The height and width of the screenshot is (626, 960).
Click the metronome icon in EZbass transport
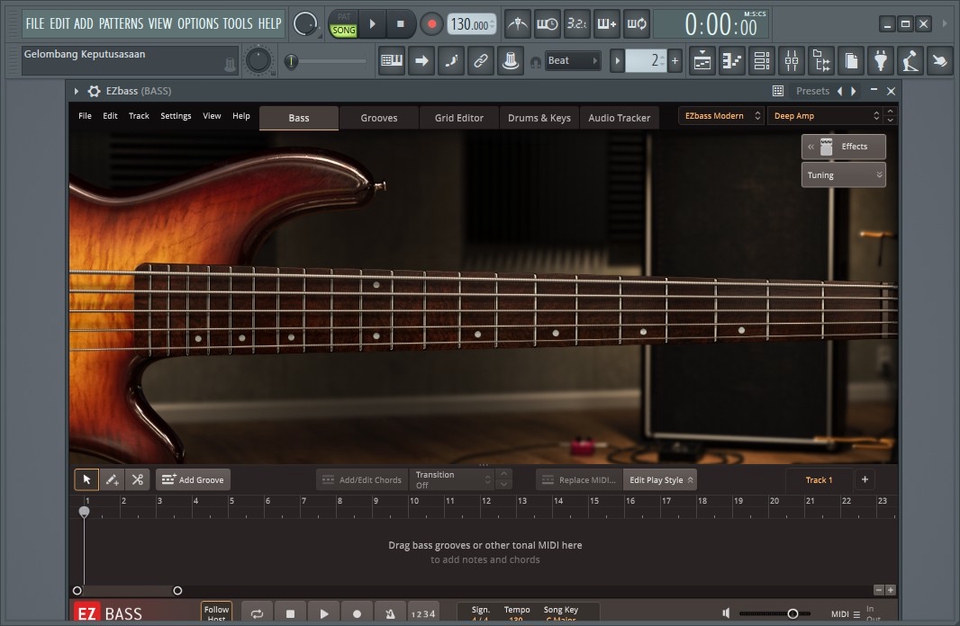(390, 613)
